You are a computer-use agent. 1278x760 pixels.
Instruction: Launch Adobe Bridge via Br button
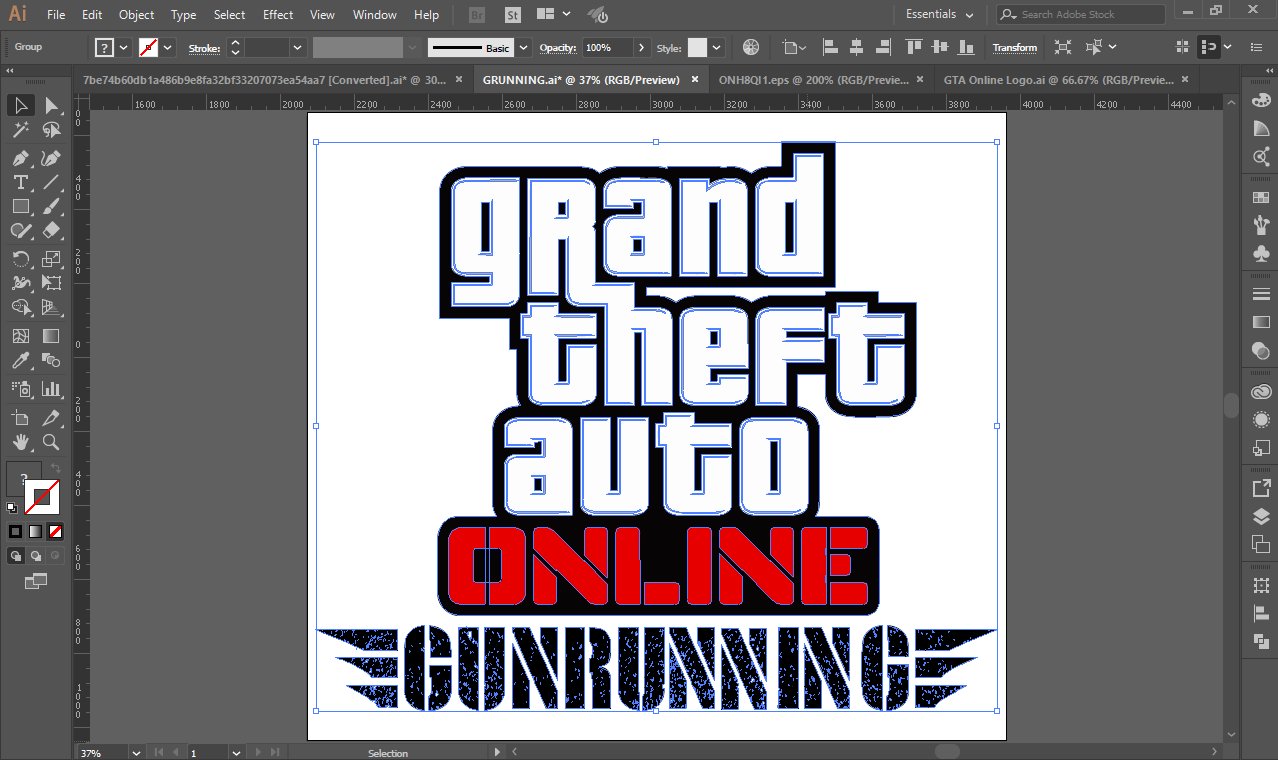tap(476, 14)
